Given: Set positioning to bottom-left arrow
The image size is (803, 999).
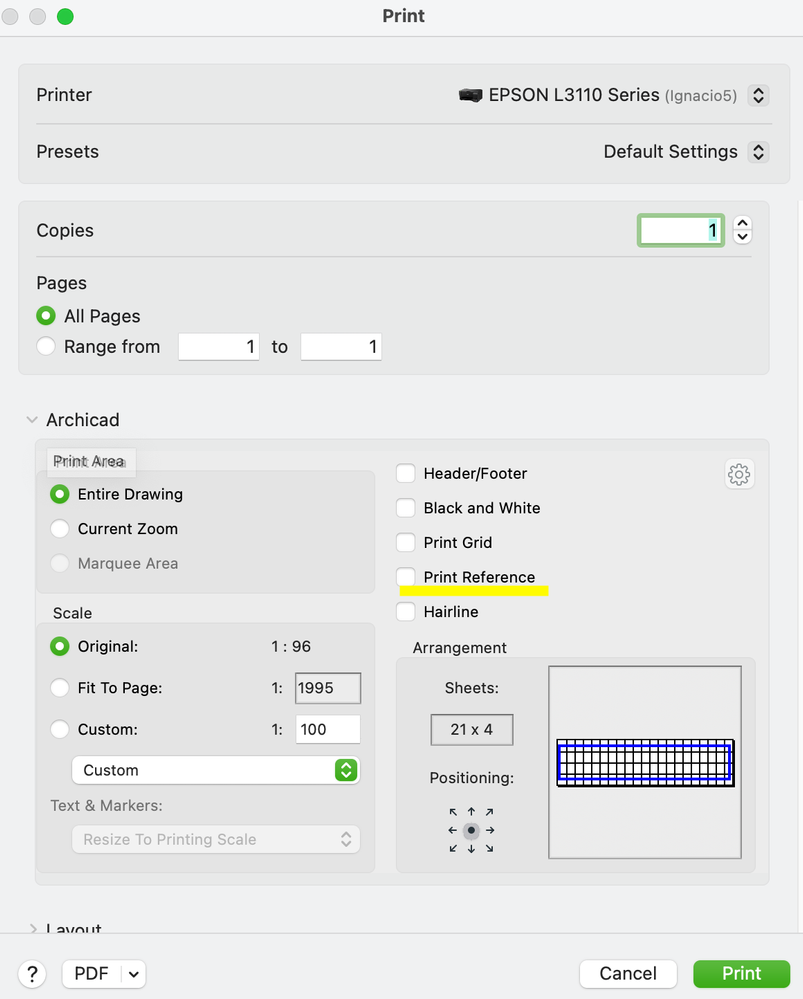Looking at the screenshot, I should [x=453, y=849].
